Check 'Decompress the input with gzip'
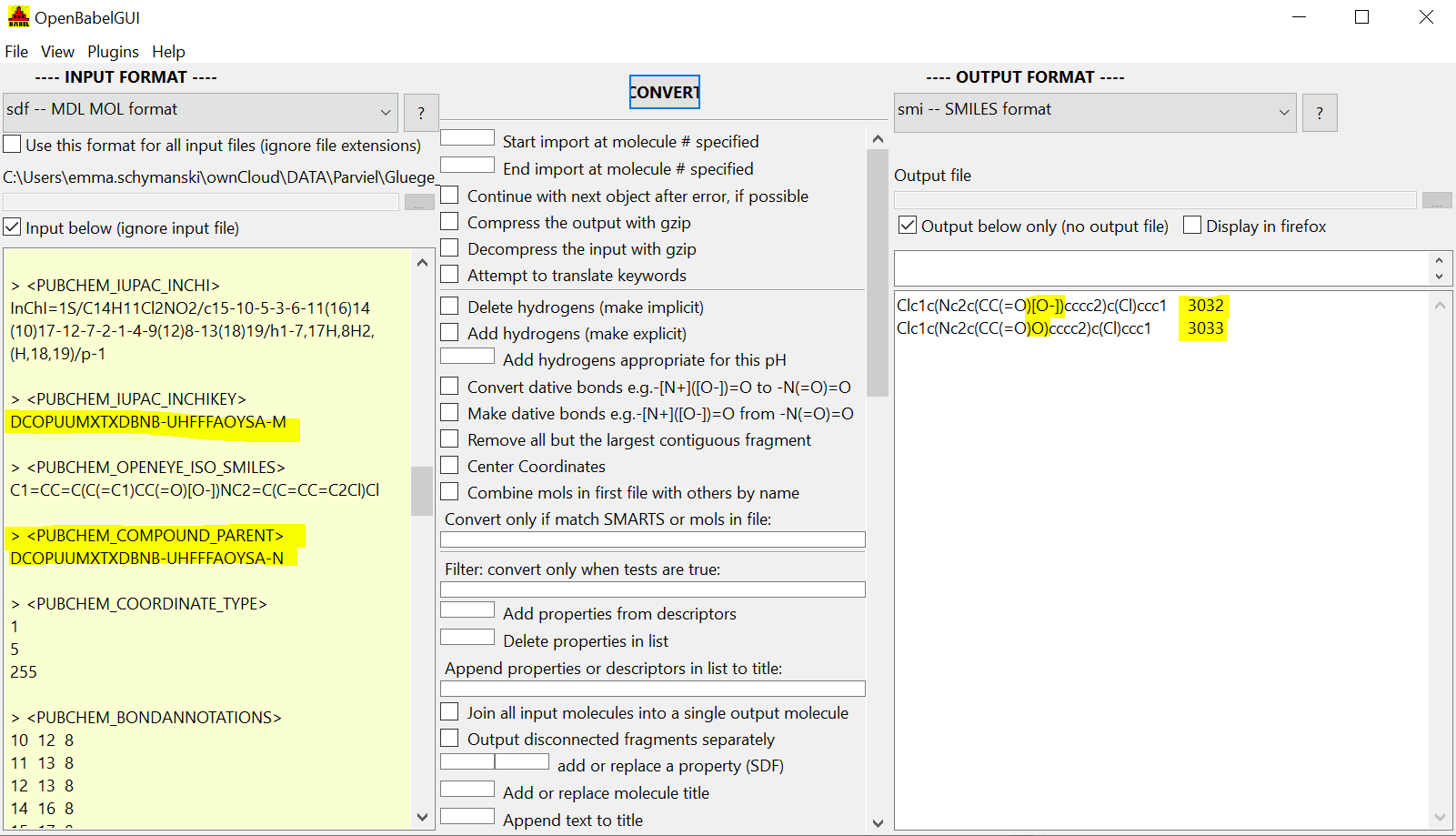Viewport: 1456px width, 836px height. pyautogui.click(x=449, y=248)
